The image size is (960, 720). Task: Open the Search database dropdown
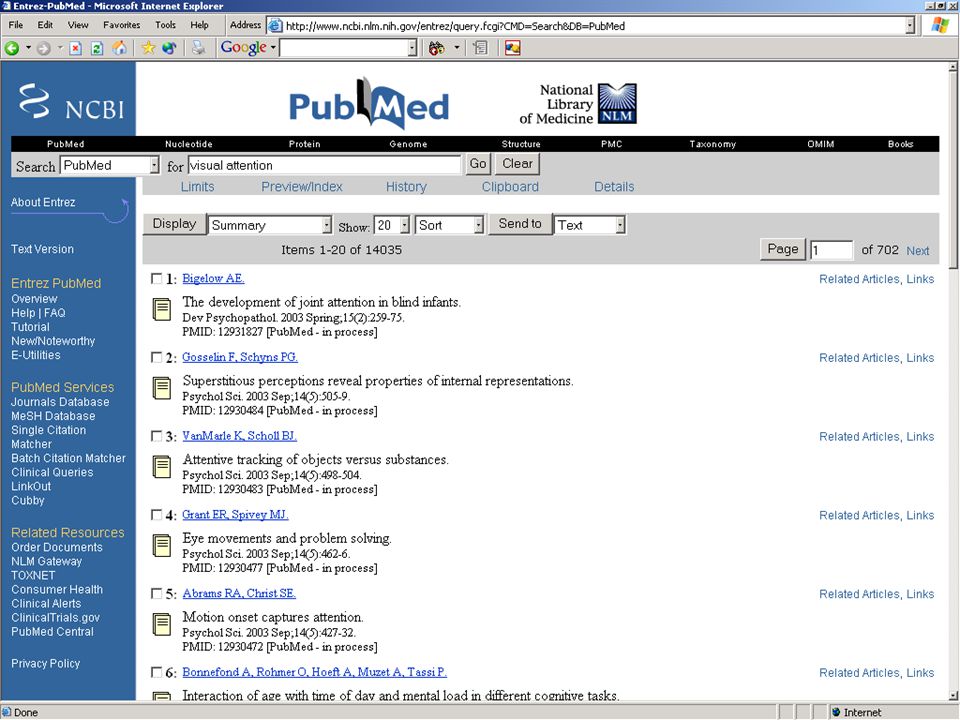(110, 165)
